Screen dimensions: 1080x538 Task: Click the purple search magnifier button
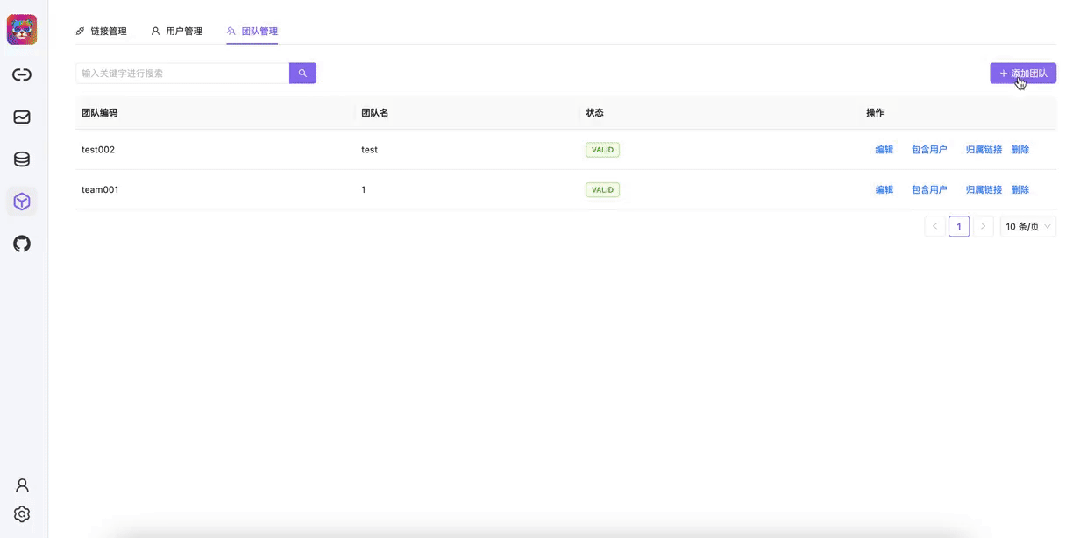(302, 73)
